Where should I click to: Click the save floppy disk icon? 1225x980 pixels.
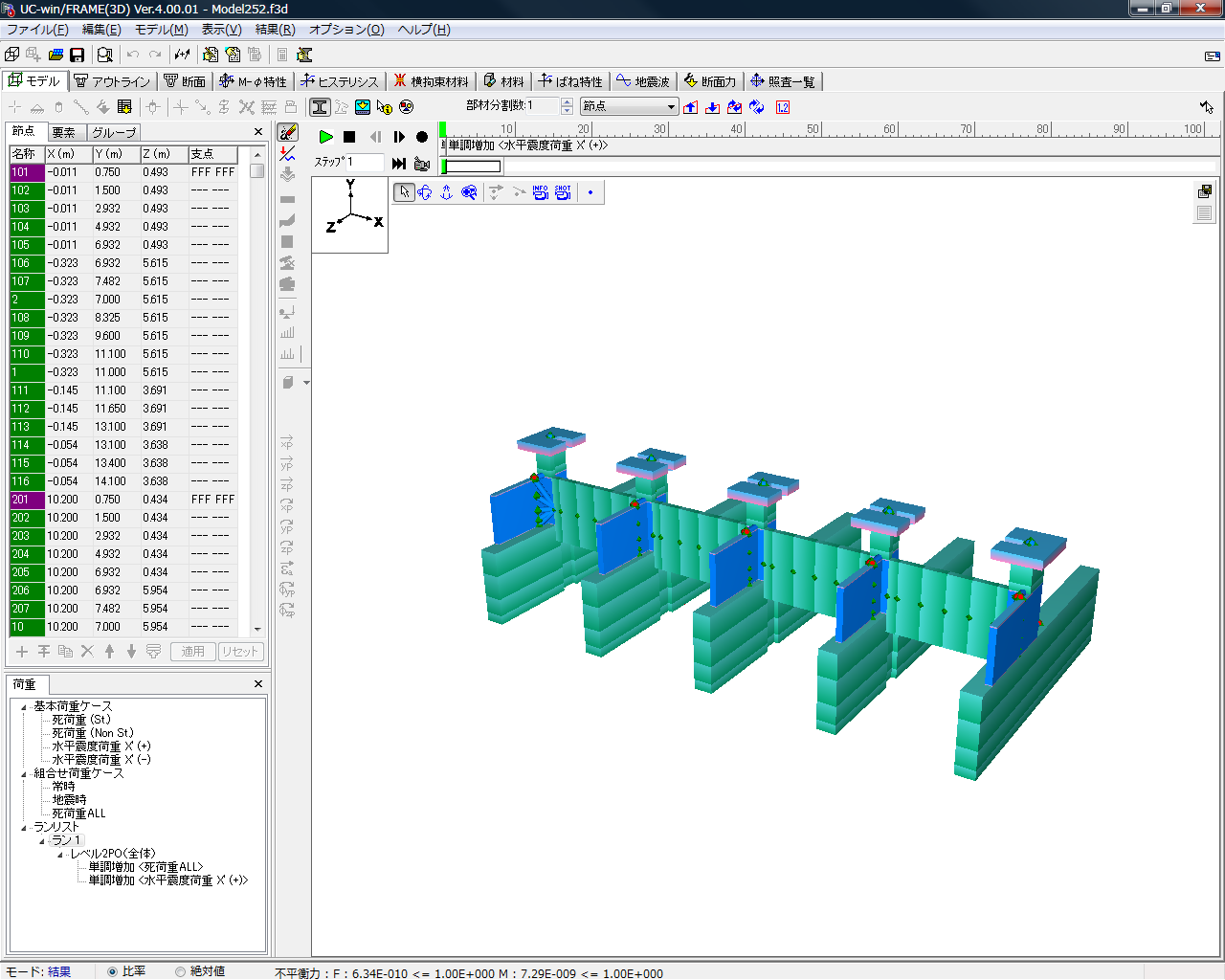(x=78, y=56)
